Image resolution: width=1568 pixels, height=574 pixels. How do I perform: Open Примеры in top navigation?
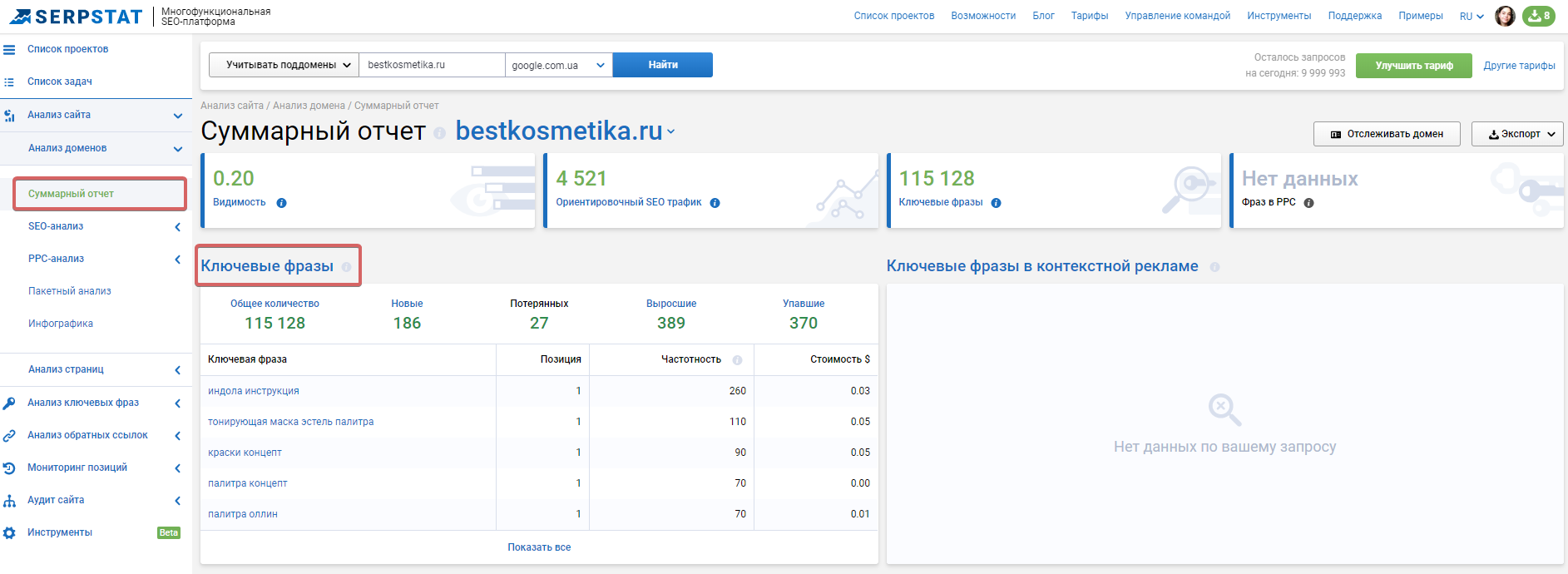point(1421,16)
